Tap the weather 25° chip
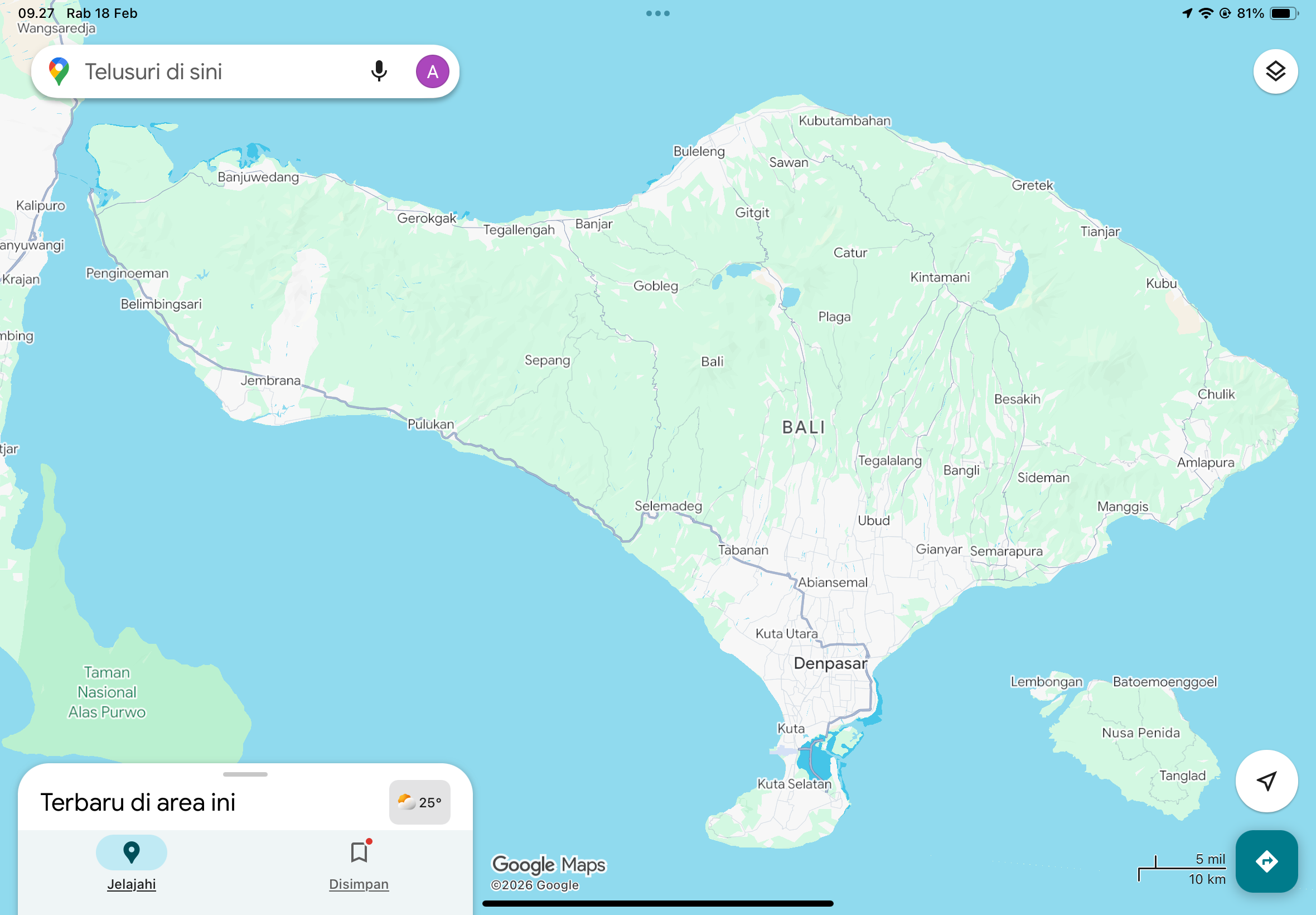This screenshot has width=1316, height=915. point(419,802)
